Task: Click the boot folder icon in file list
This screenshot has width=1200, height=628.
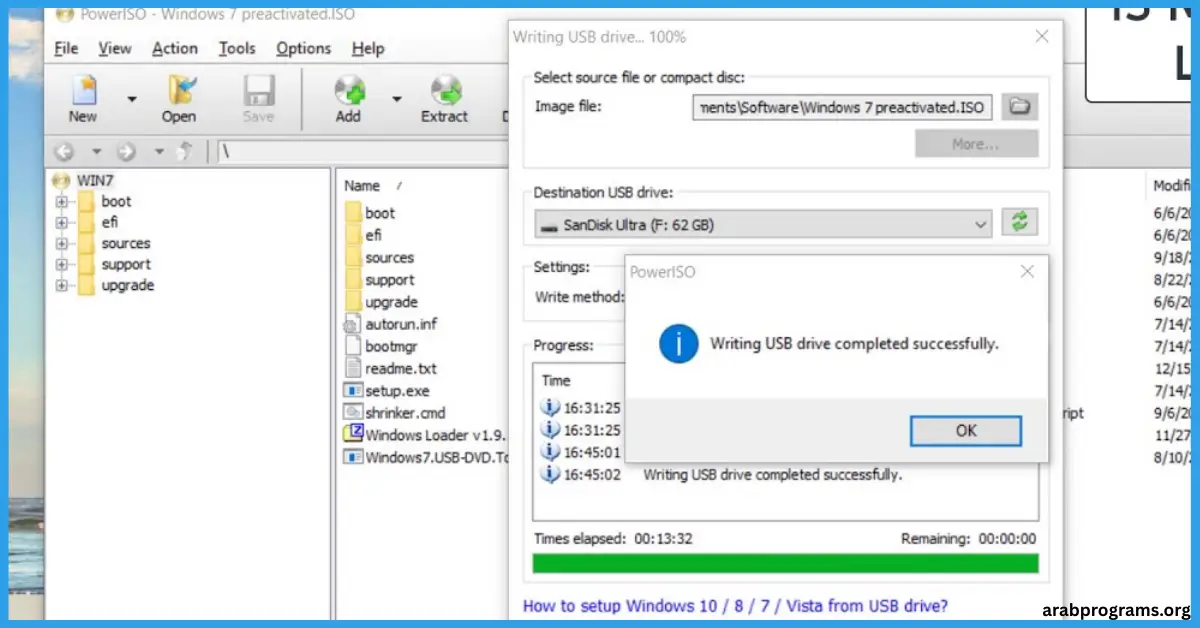Action: (x=353, y=213)
